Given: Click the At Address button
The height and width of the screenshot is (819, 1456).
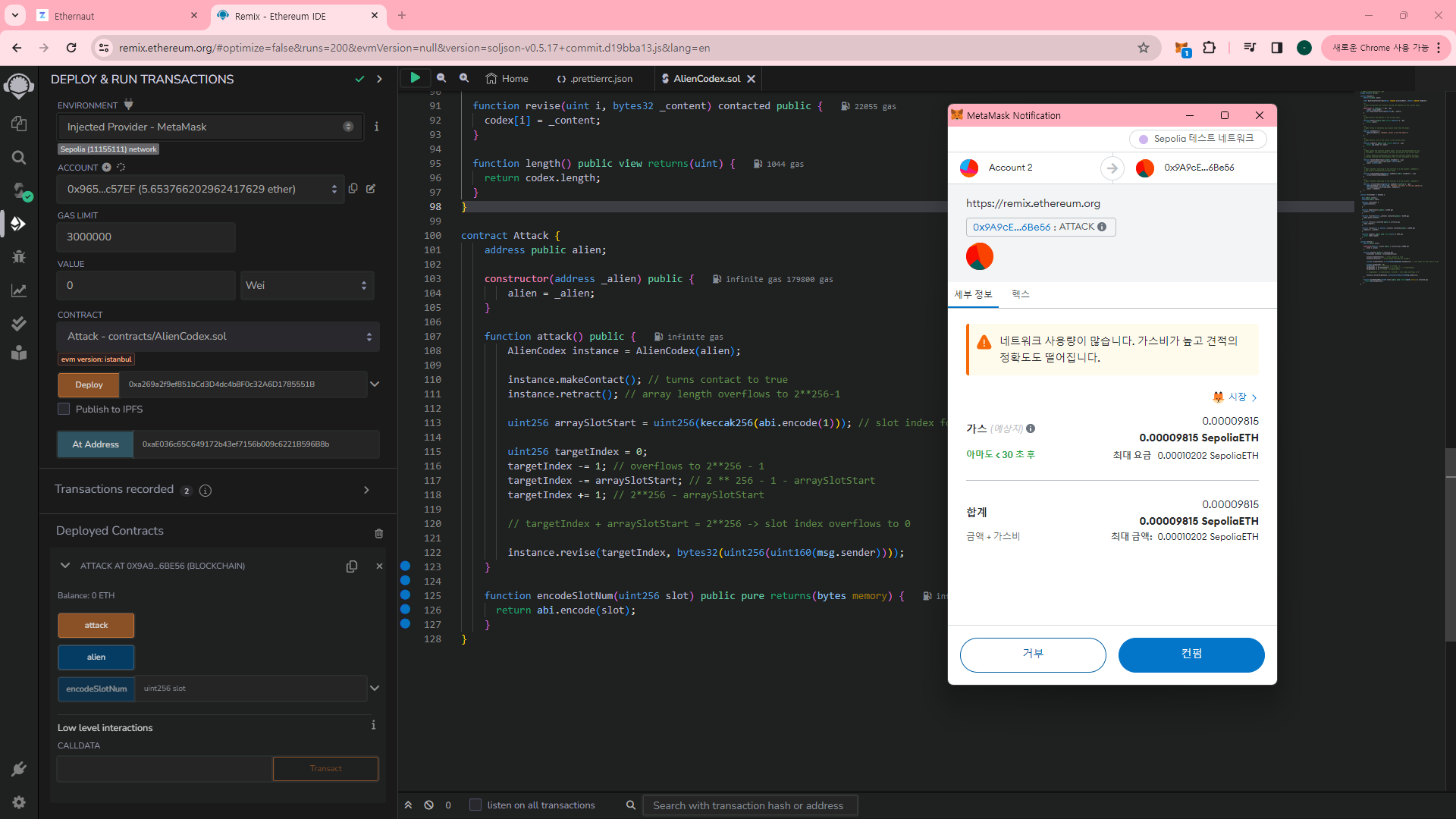Looking at the screenshot, I should (96, 444).
